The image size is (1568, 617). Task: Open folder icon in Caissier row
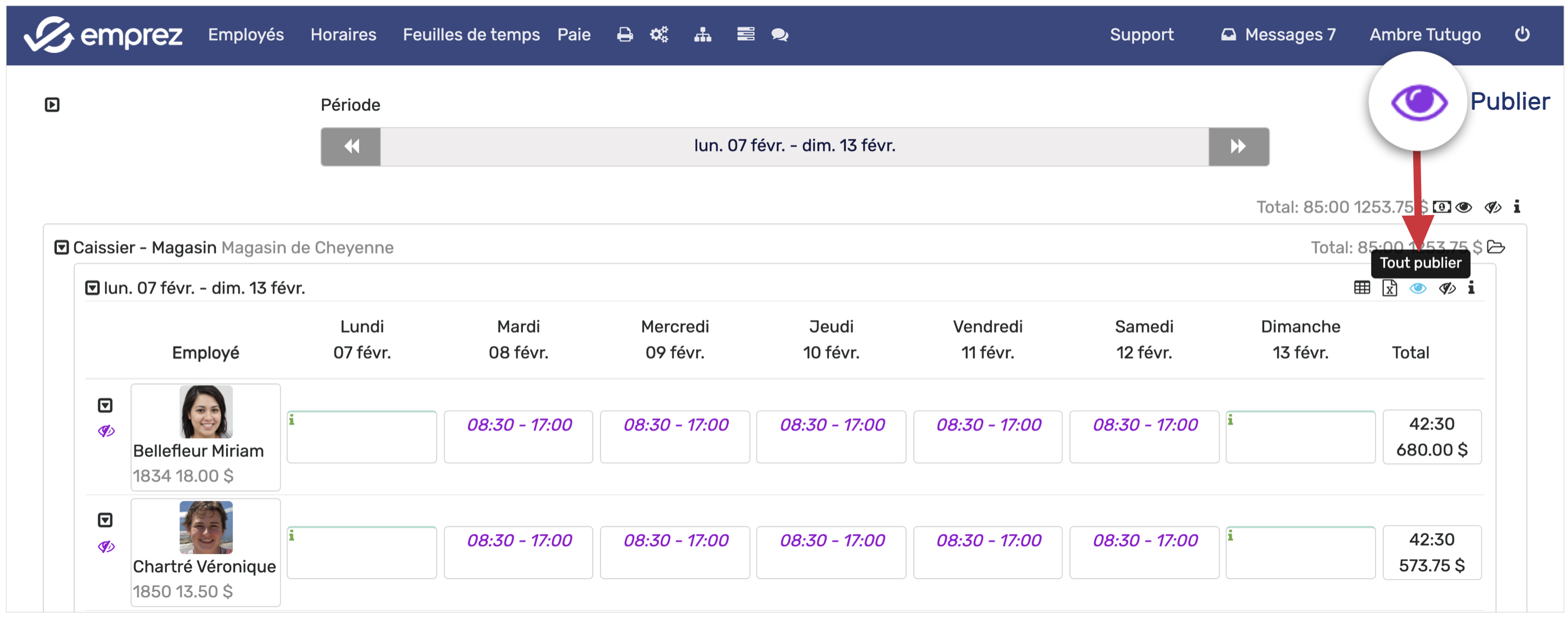coord(1495,247)
